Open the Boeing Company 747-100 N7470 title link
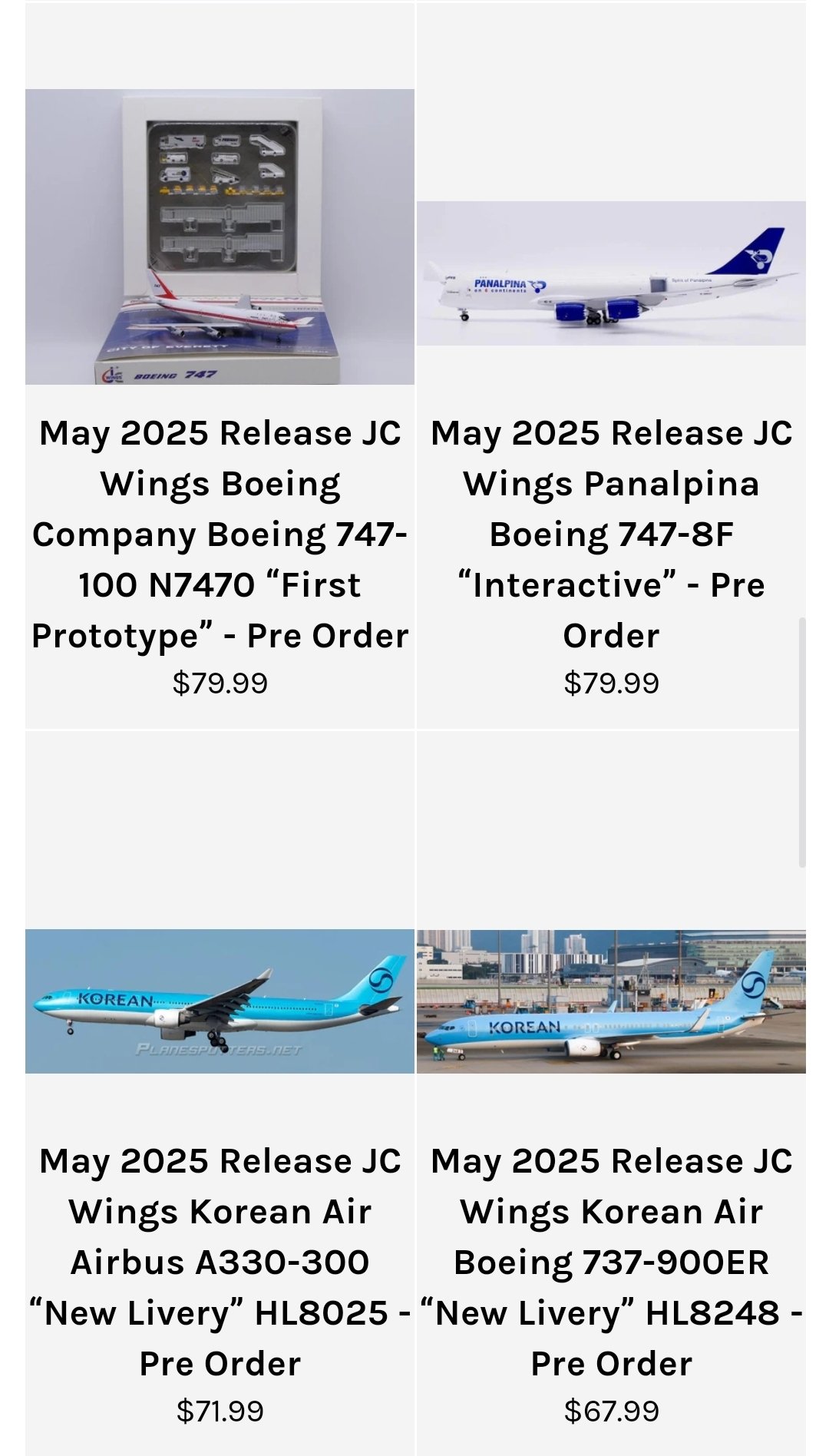 (220, 534)
